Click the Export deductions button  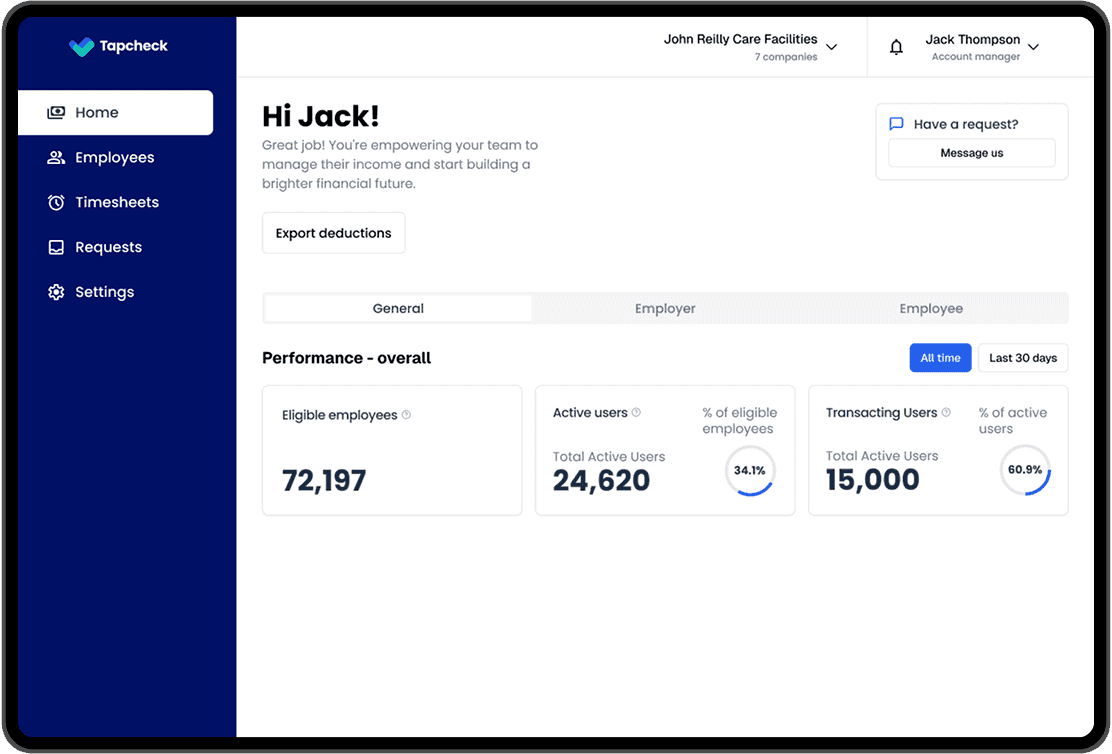(x=333, y=232)
